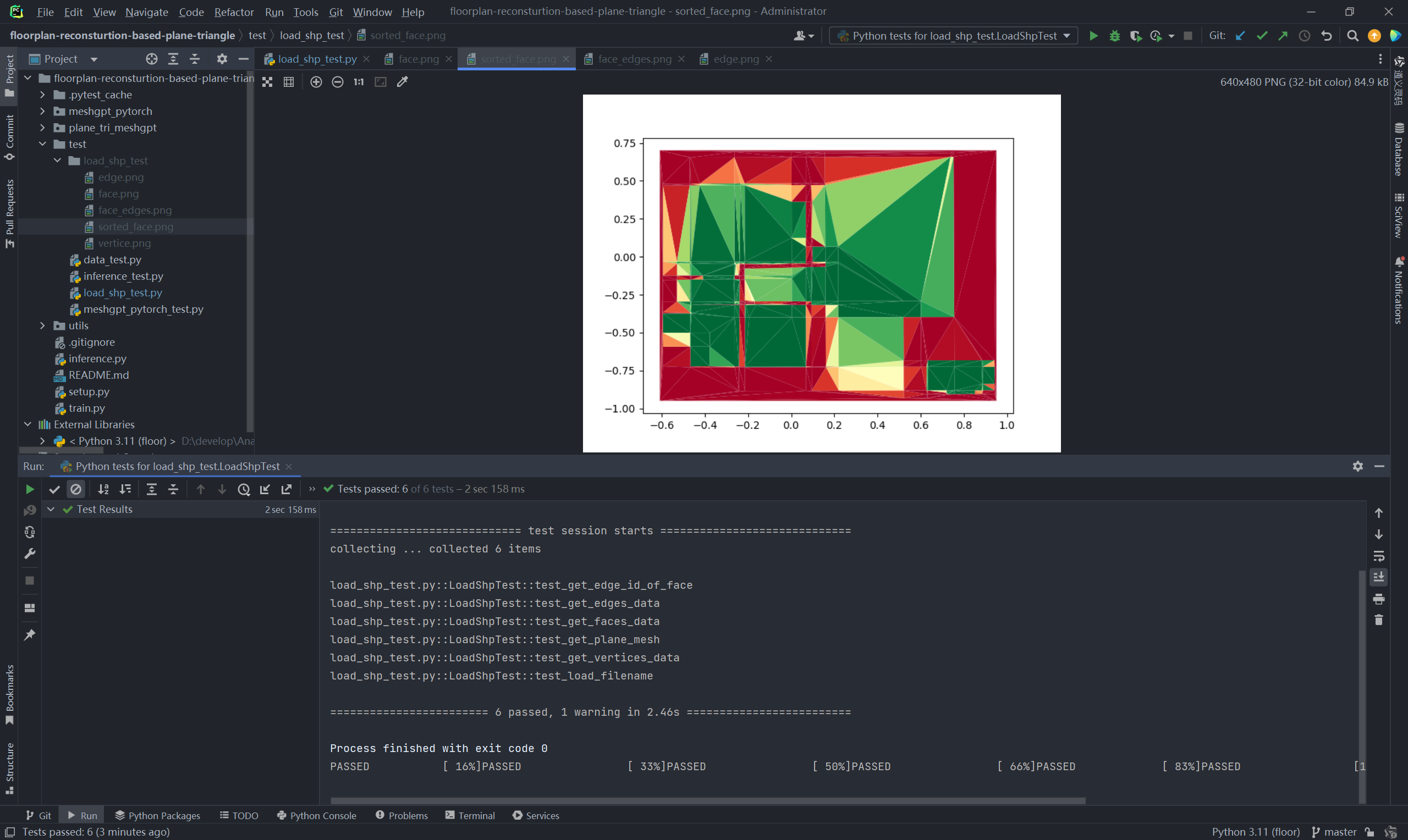Click Expand All icon in Project panel header

(173, 59)
